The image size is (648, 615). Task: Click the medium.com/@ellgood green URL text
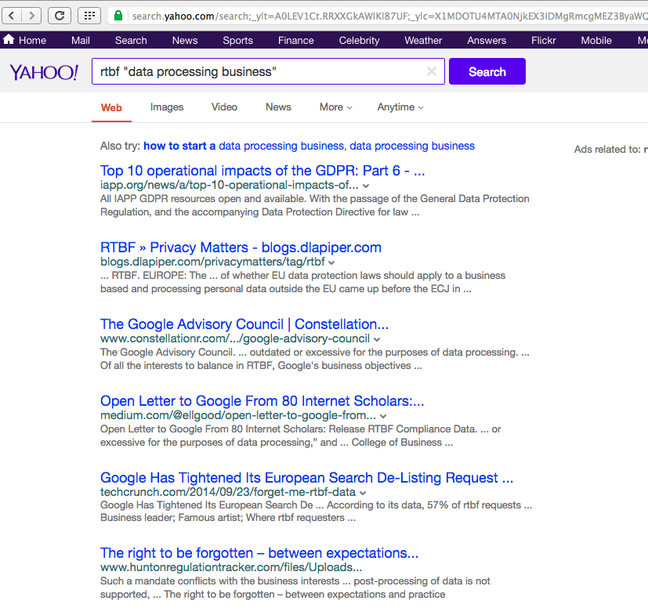238,415
